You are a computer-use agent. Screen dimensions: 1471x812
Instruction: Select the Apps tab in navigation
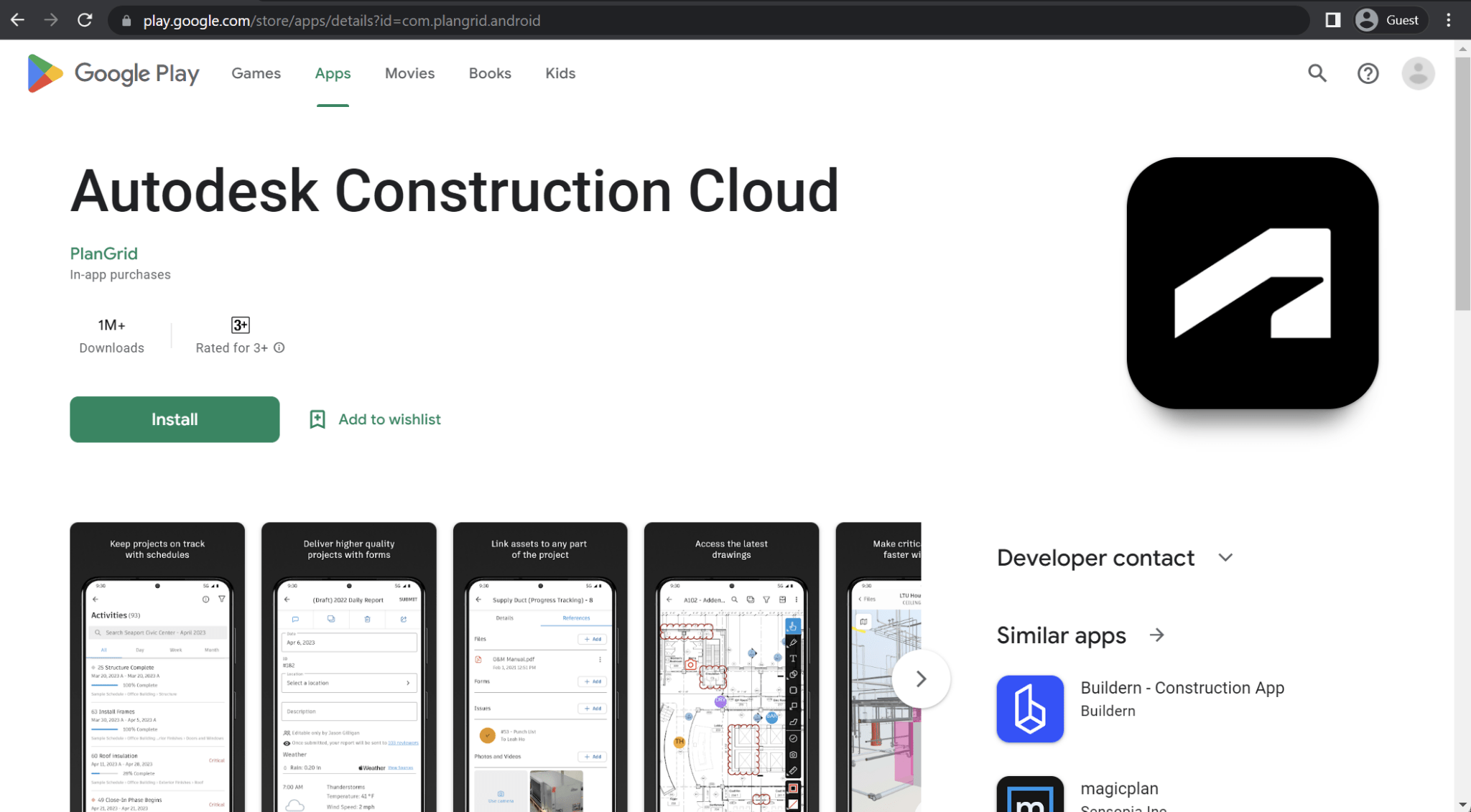333,73
